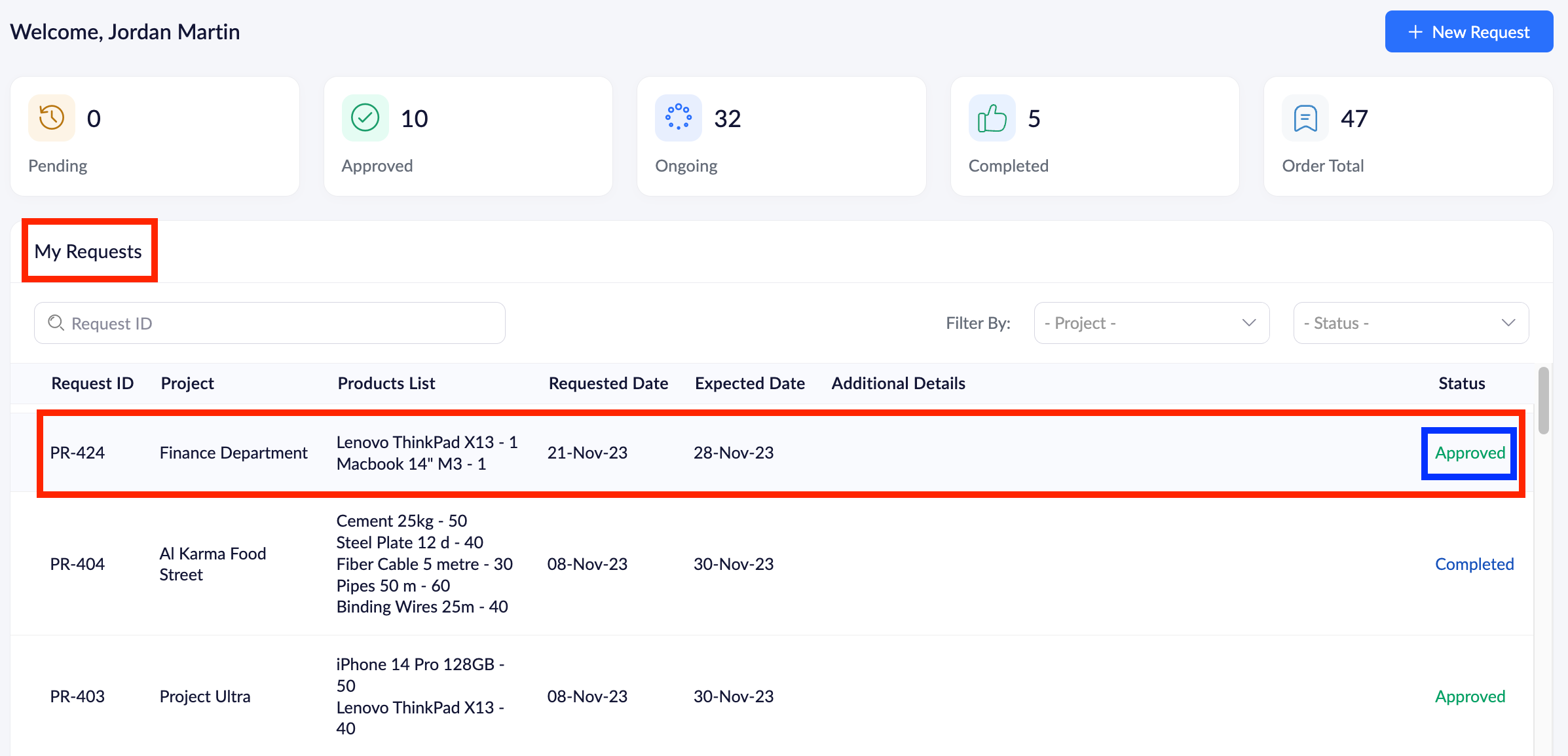The image size is (1568, 756).
Task: Click the Completed thumbs-up icon
Action: coord(992,119)
